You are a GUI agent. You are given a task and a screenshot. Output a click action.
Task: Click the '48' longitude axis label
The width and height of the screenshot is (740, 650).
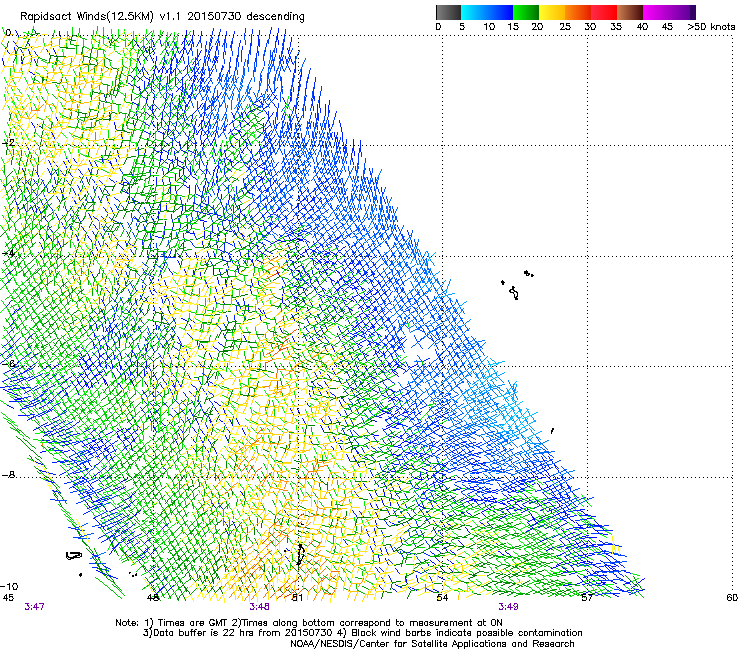[x=152, y=598]
